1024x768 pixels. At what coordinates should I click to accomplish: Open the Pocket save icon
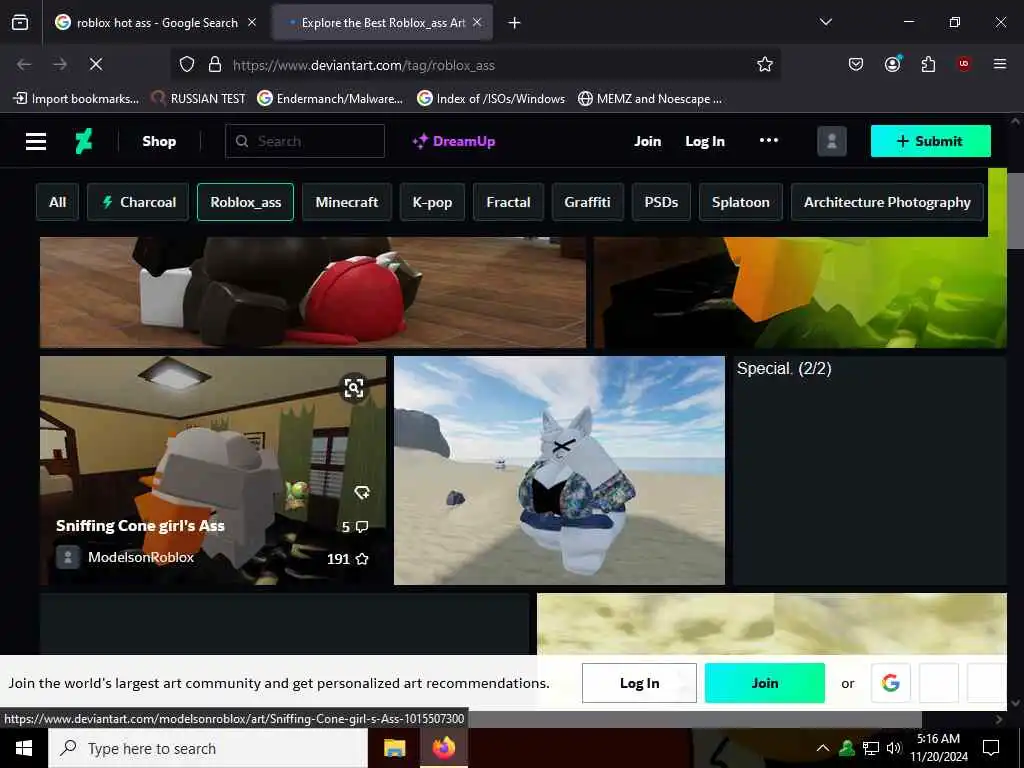pos(856,64)
